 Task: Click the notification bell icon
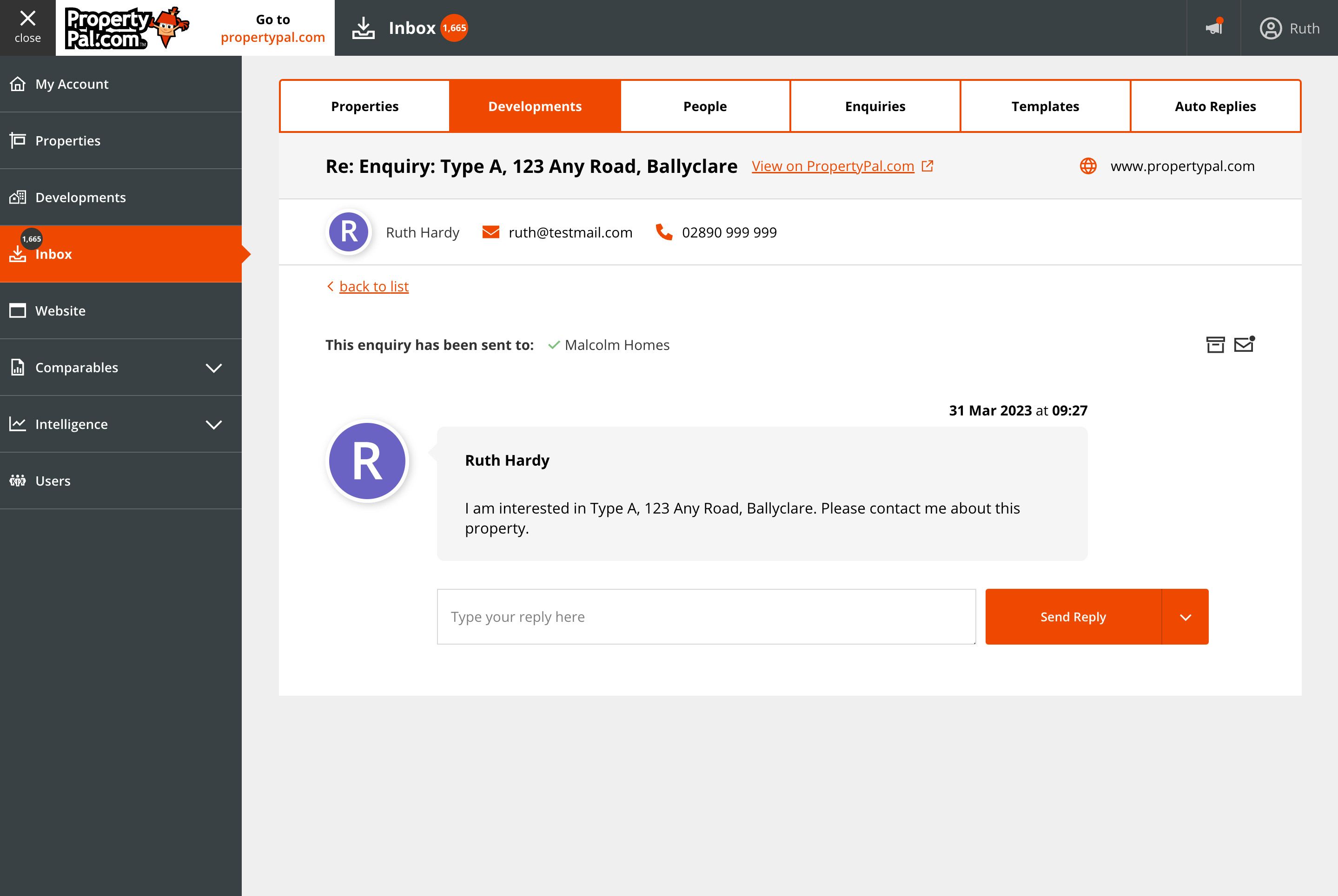tap(1214, 27)
